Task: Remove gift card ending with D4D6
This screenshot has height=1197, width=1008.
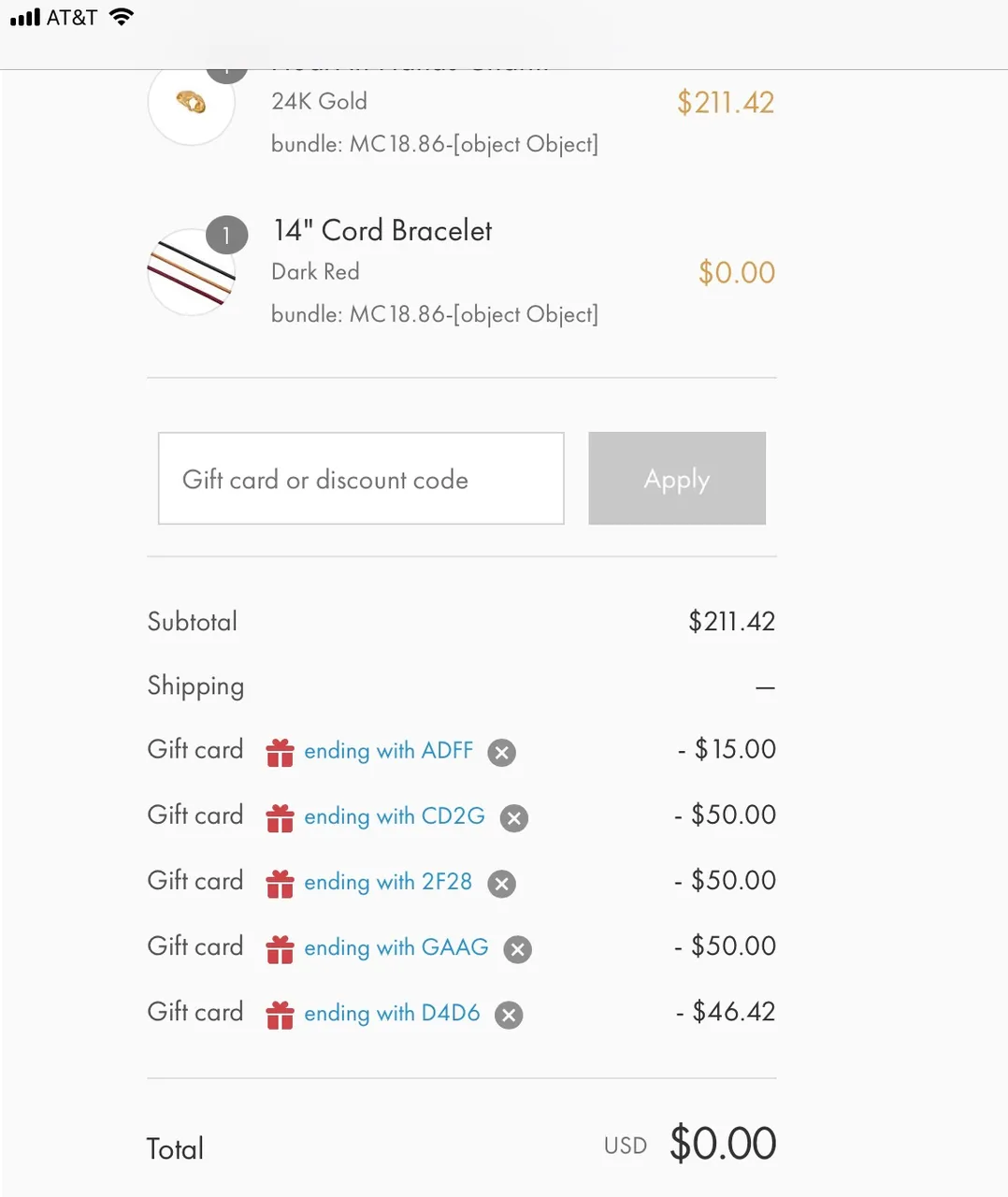Action: click(509, 1015)
